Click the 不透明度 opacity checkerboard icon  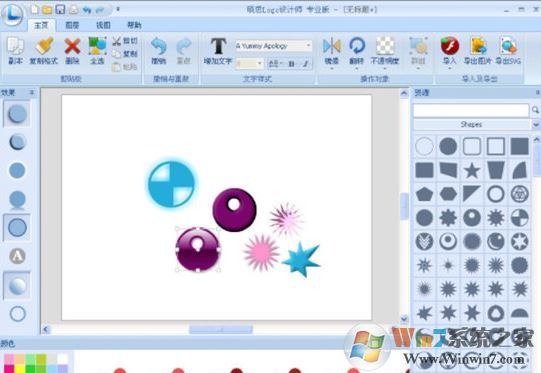385,46
